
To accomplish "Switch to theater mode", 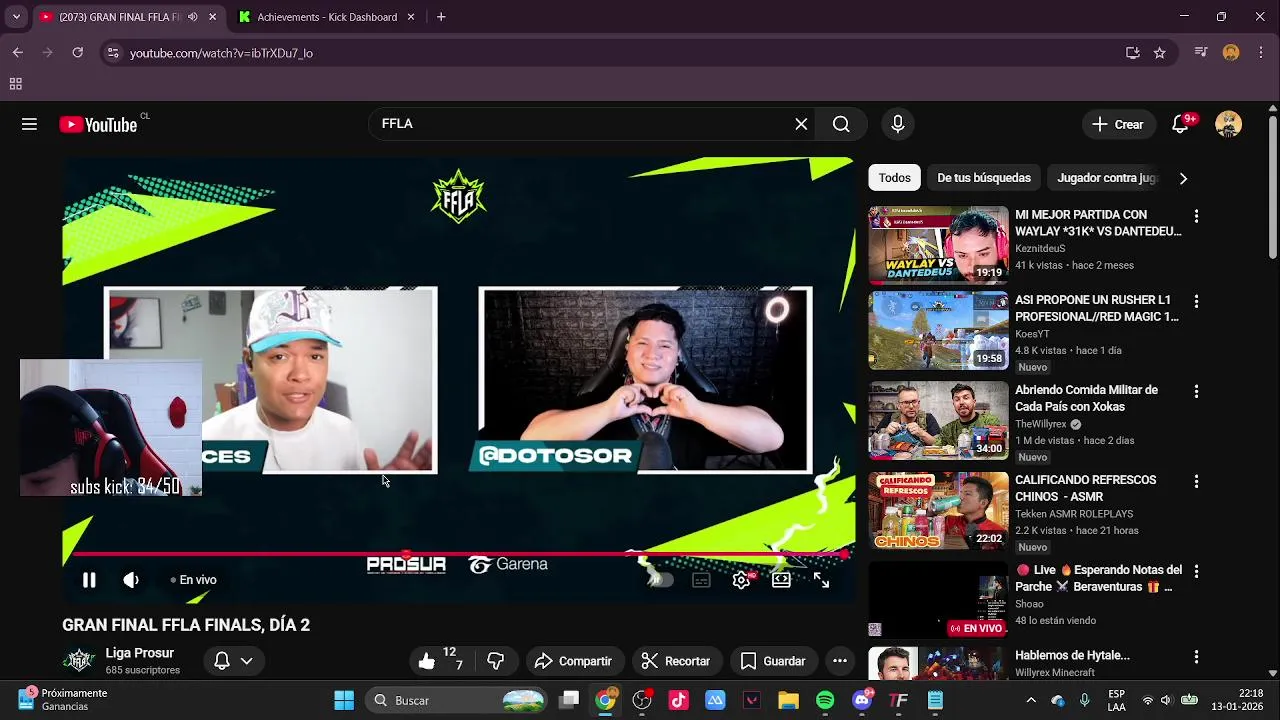I will (781, 580).
